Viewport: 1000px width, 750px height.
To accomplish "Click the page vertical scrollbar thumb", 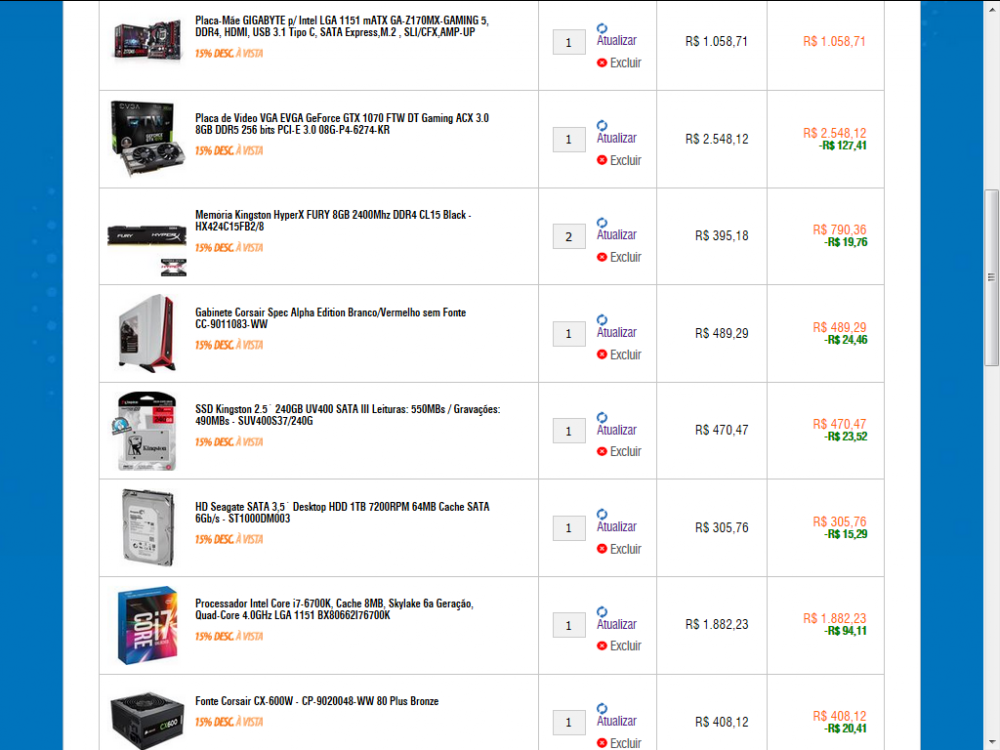I will click(x=991, y=277).
